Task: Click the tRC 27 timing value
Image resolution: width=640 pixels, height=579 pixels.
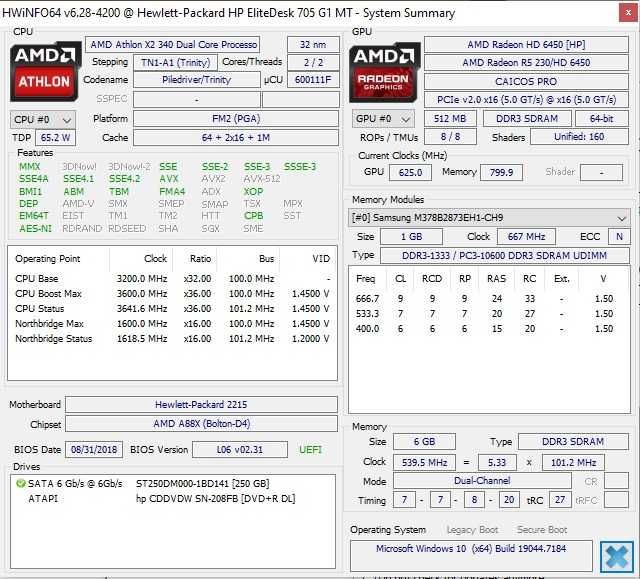Action: click(560, 499)
